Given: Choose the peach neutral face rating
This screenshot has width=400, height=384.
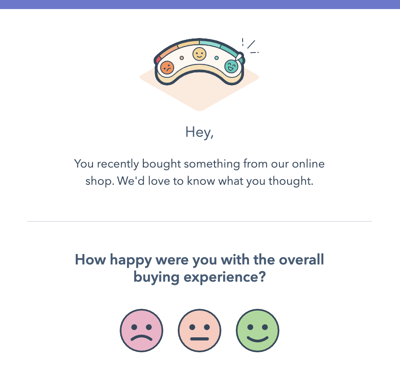Looking at the screenshot, I should 200,330.
